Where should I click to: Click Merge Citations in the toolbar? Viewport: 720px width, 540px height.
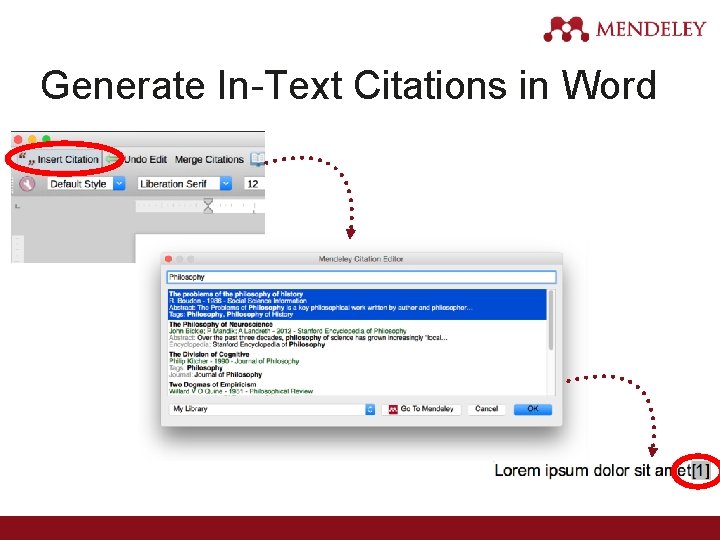[x=209, y=159]
